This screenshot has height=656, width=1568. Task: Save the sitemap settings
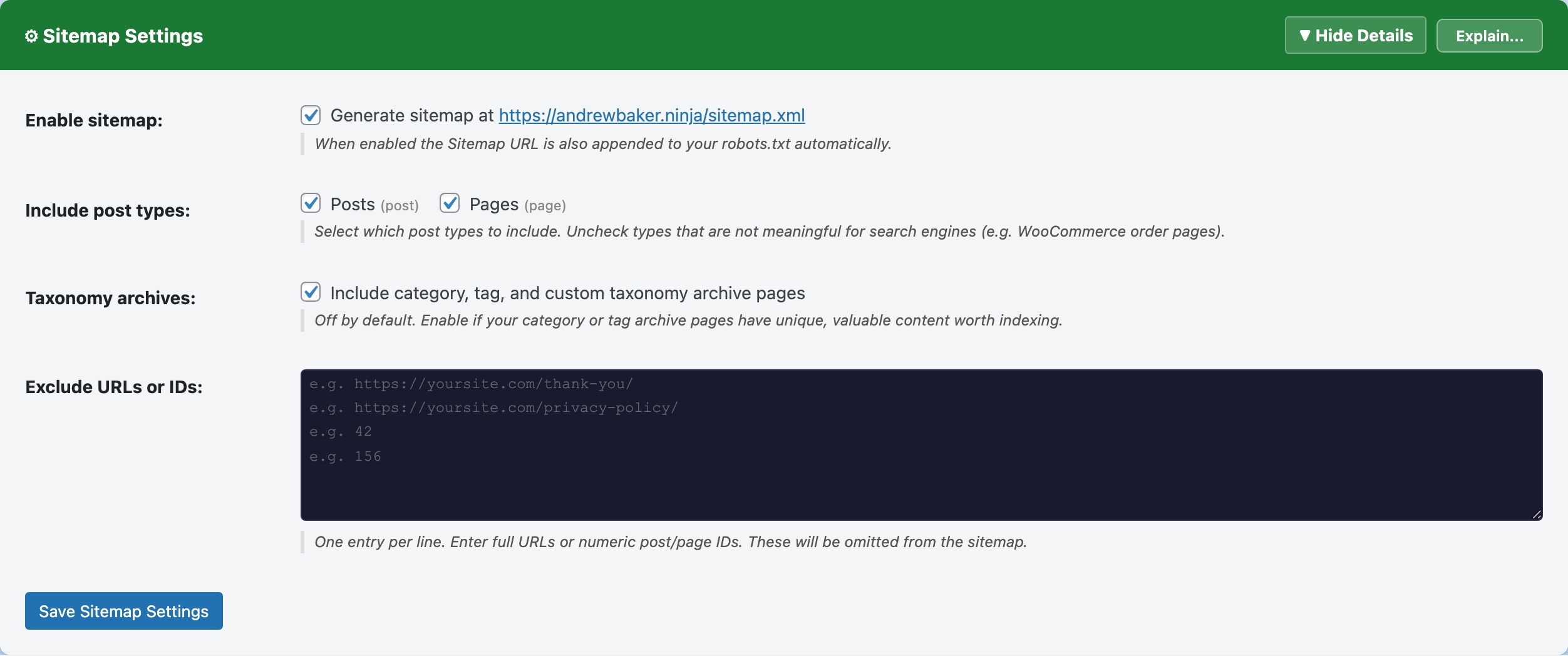pos(124,610)
